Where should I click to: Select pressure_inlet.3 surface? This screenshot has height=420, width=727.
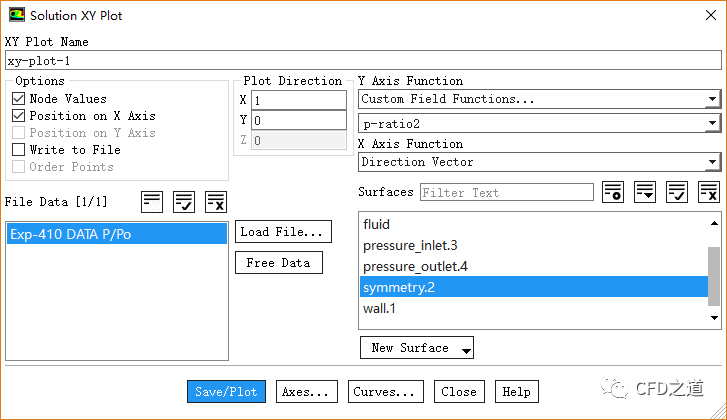pos(411,245)
